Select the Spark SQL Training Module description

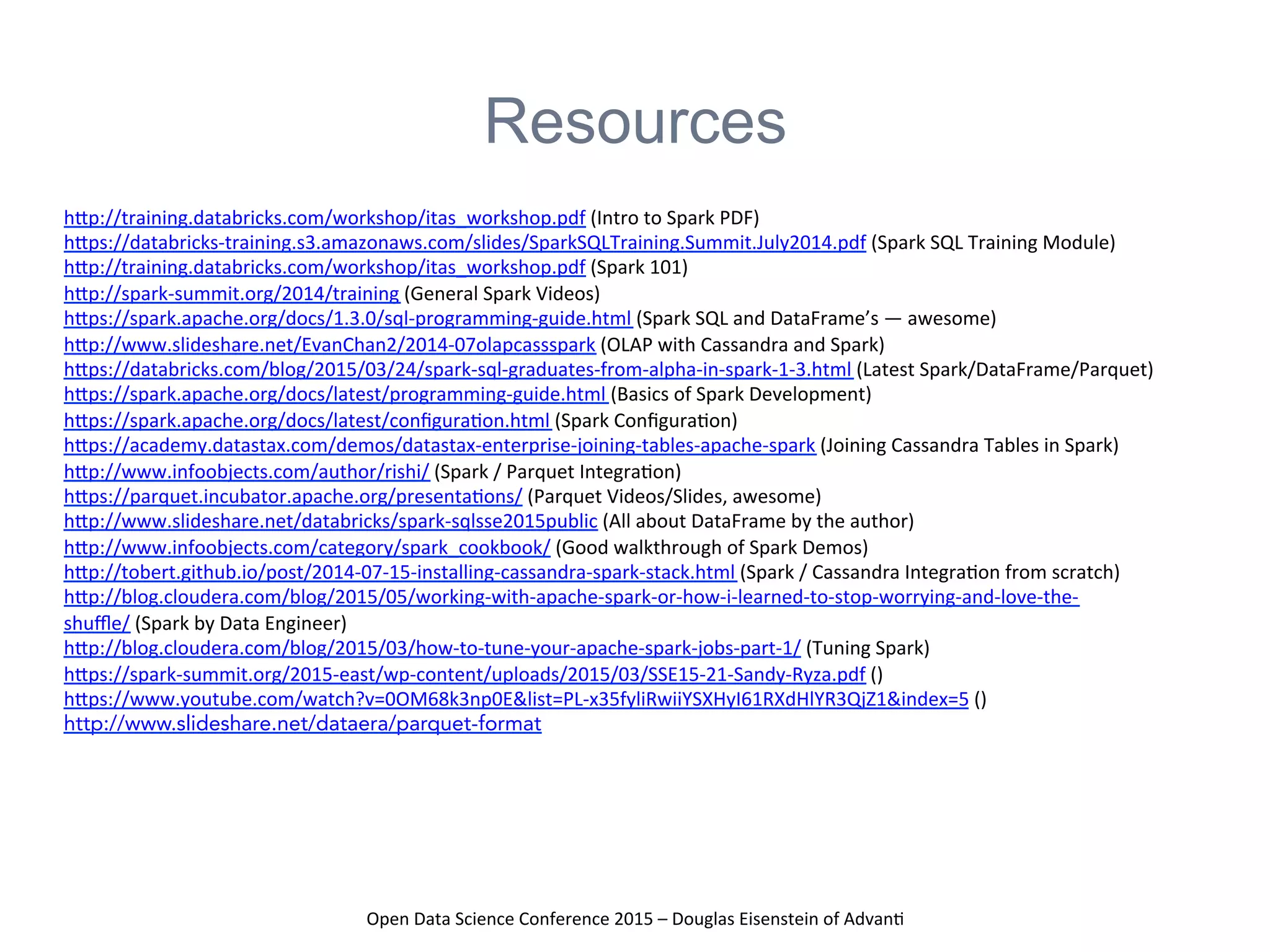click(993, 243)
